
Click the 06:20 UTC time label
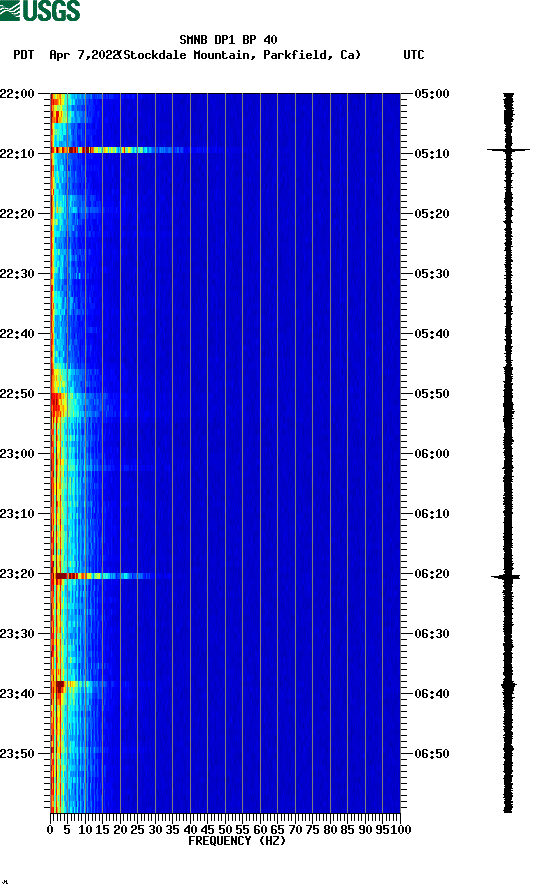pos(432,574)
